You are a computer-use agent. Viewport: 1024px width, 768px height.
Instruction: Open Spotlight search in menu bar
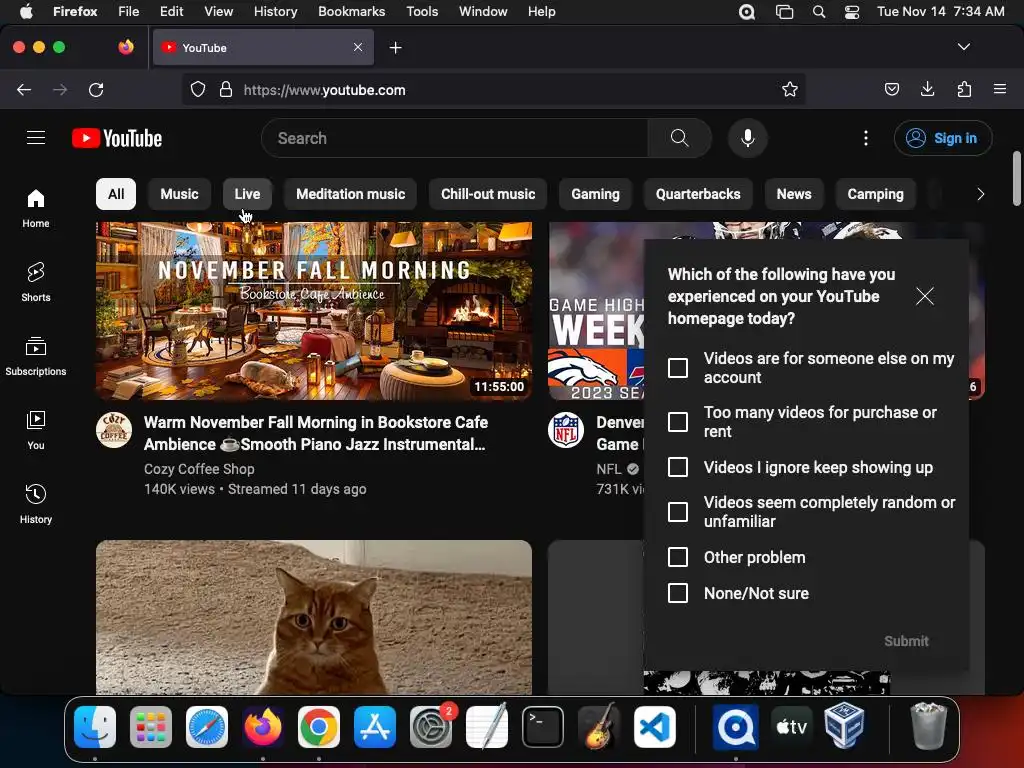coord(818,12)
